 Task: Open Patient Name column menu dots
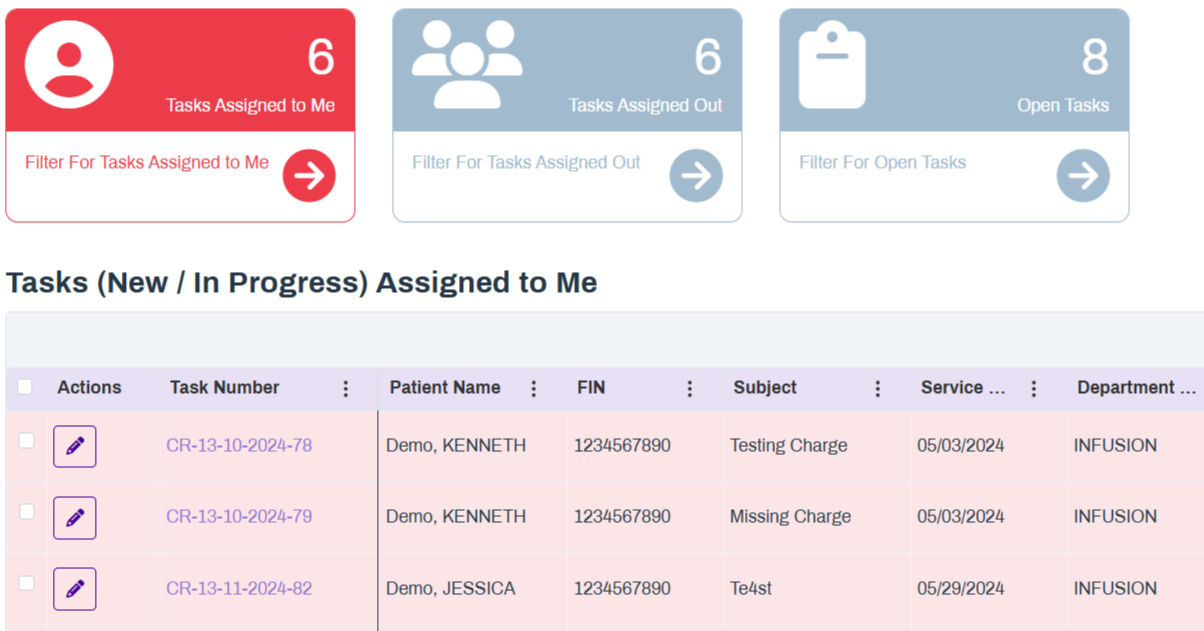[534, 389]
